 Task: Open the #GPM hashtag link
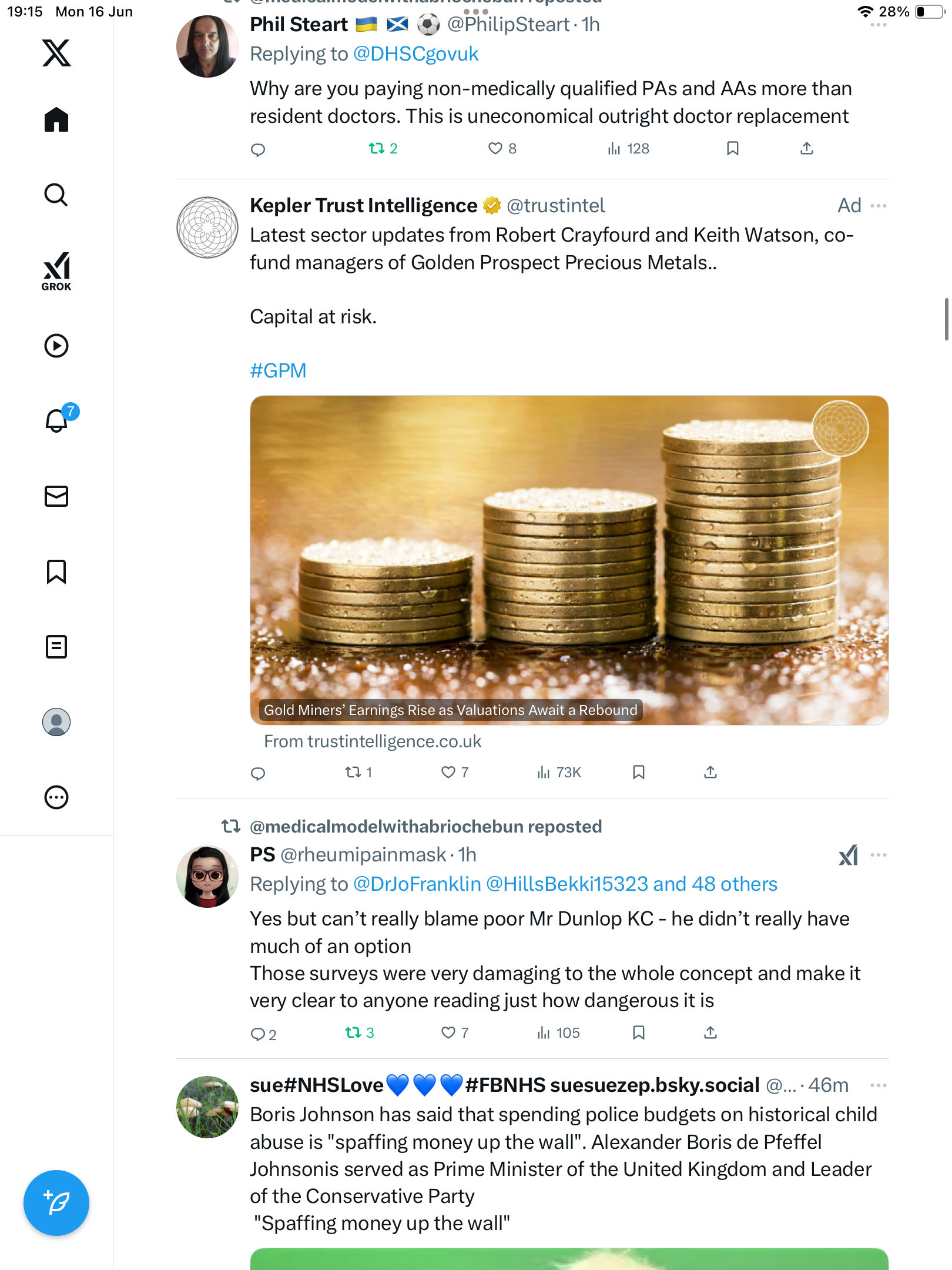point(278,370)
